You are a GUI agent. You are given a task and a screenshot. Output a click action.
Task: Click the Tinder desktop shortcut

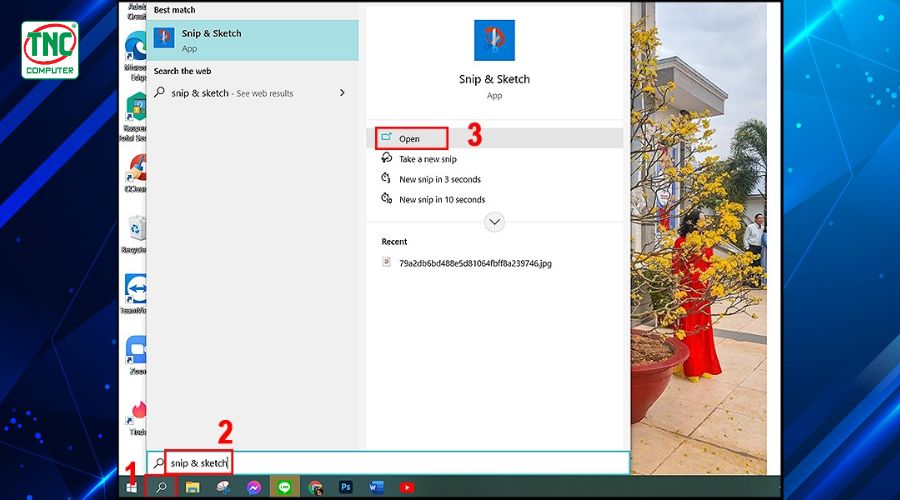tap(138, 416)
